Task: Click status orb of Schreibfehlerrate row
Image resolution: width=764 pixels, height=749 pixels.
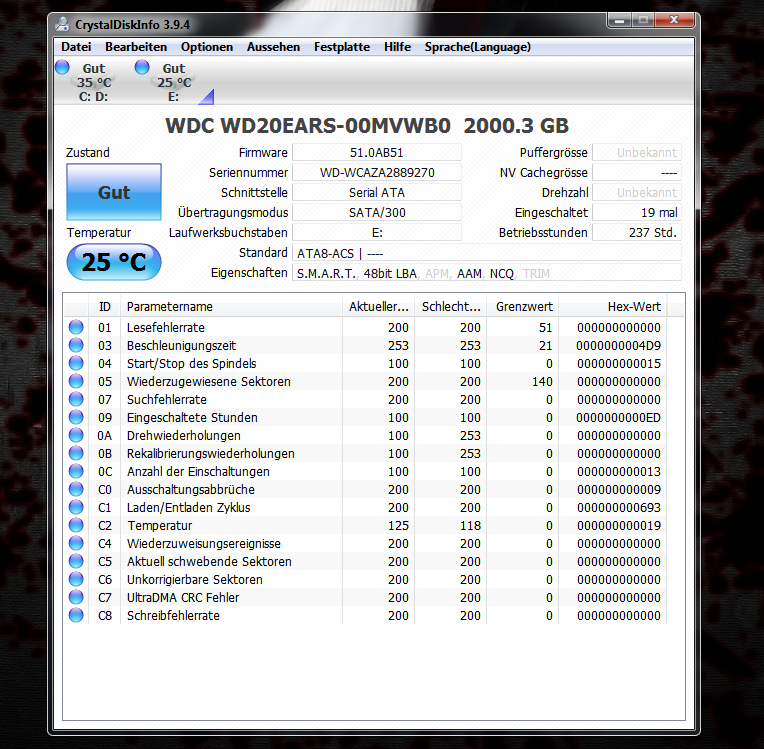Action: point(76,615)
